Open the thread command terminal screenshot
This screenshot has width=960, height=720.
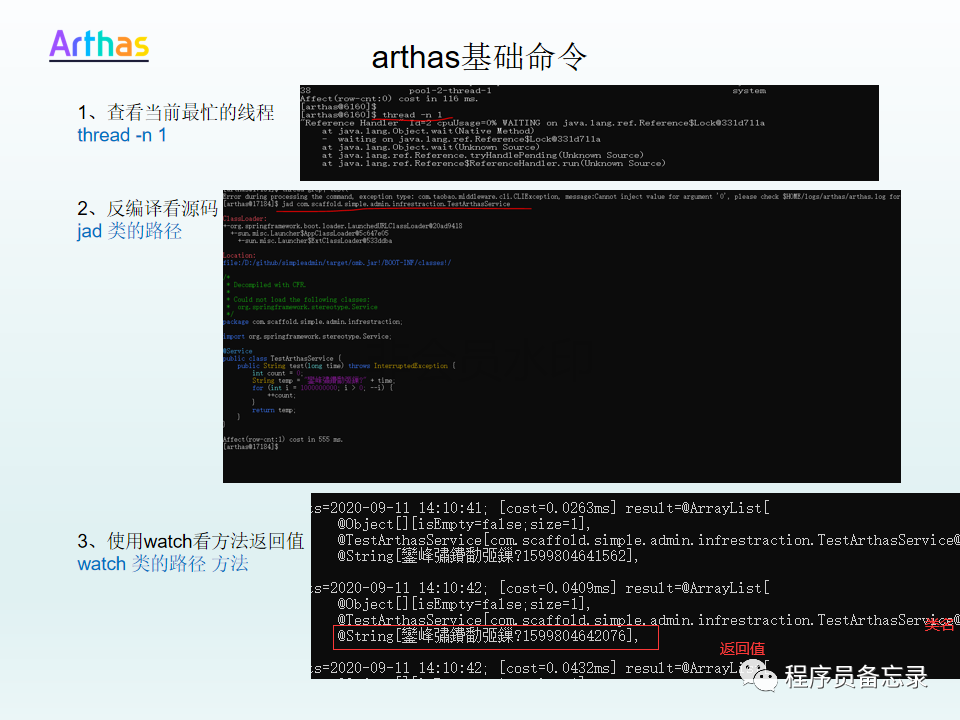[x=589, y=133]
